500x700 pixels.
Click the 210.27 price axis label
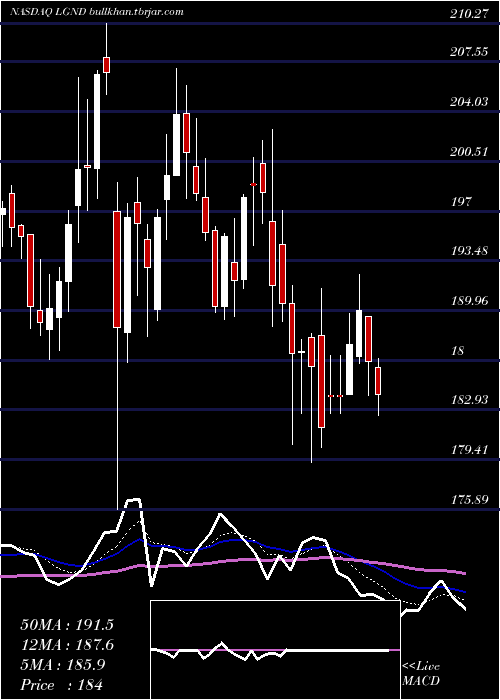(x=468, y=14)
